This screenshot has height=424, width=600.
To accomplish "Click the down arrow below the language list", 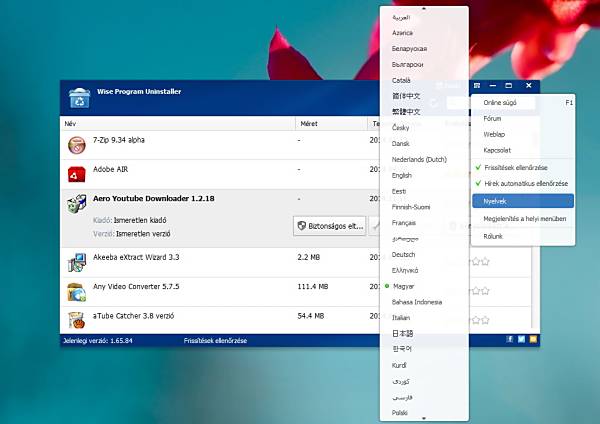I will (424, 419).
